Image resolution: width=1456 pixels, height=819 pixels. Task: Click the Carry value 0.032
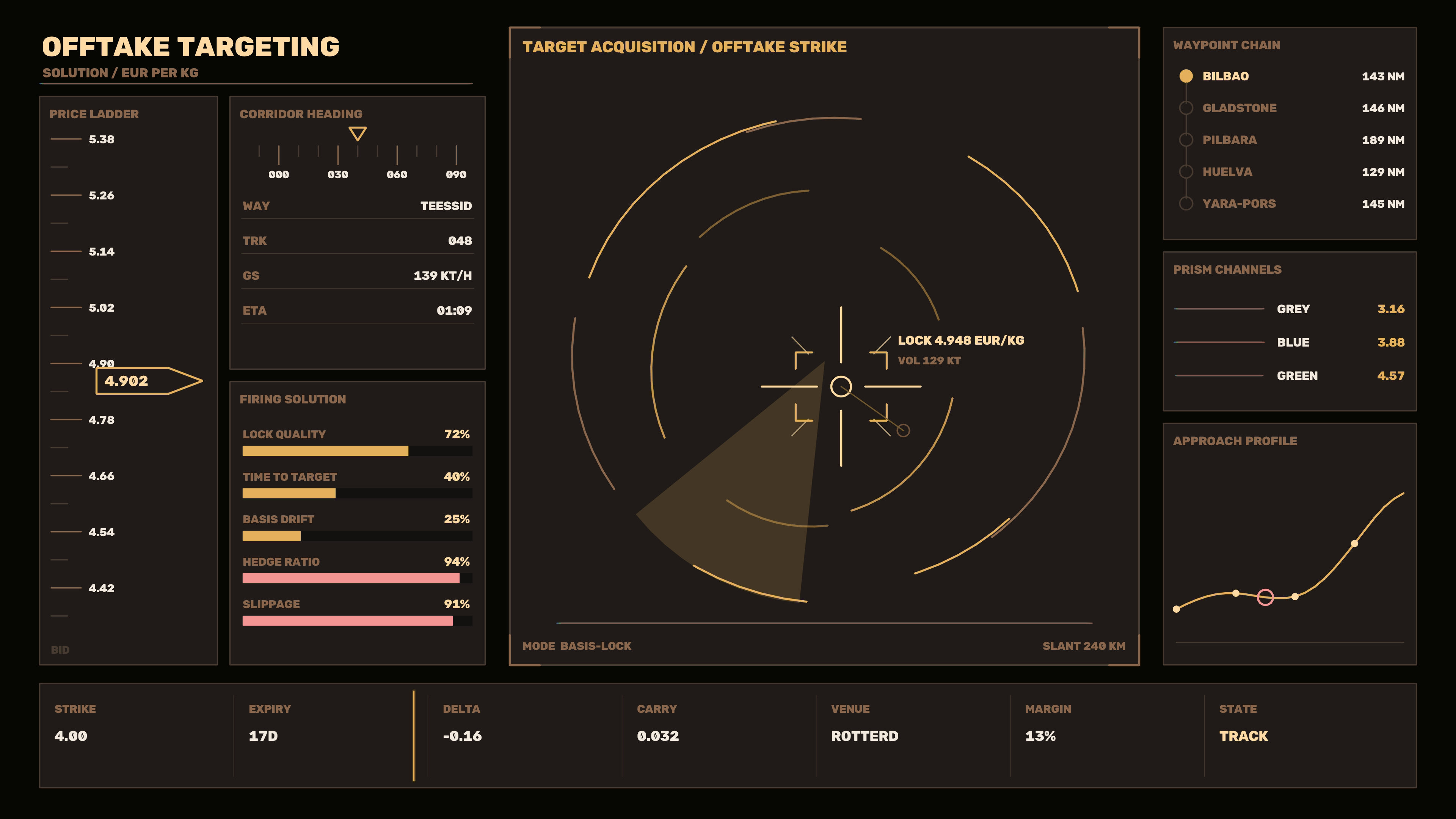[658, 736]
